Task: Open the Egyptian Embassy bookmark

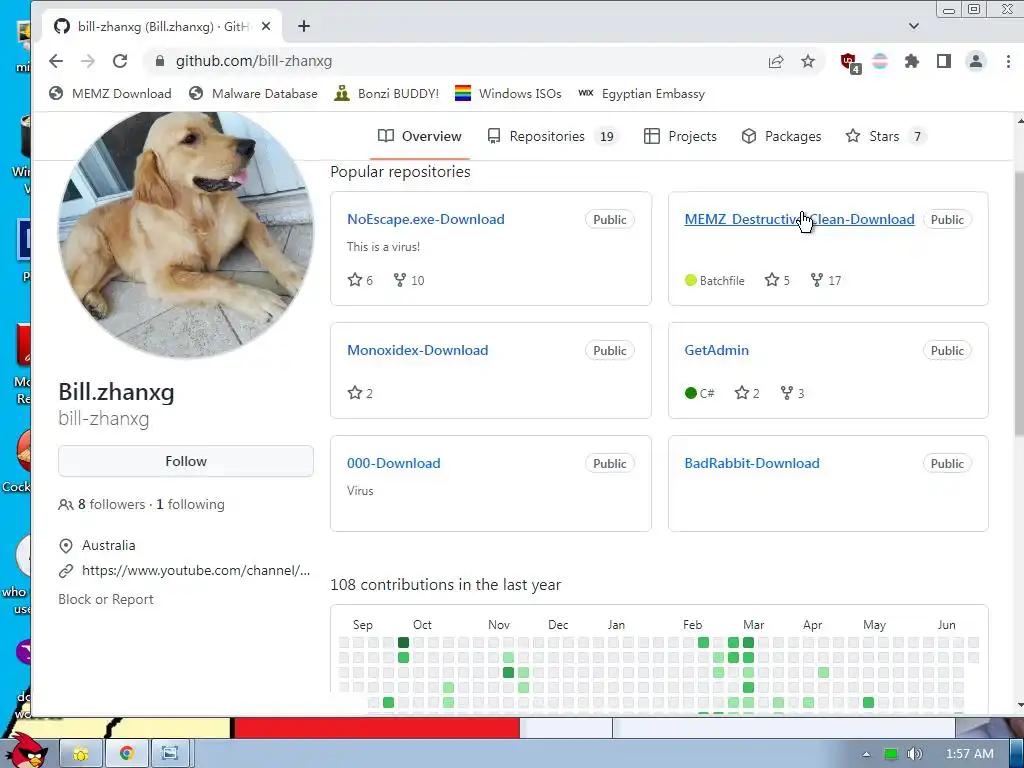Action: click(641, 93)
